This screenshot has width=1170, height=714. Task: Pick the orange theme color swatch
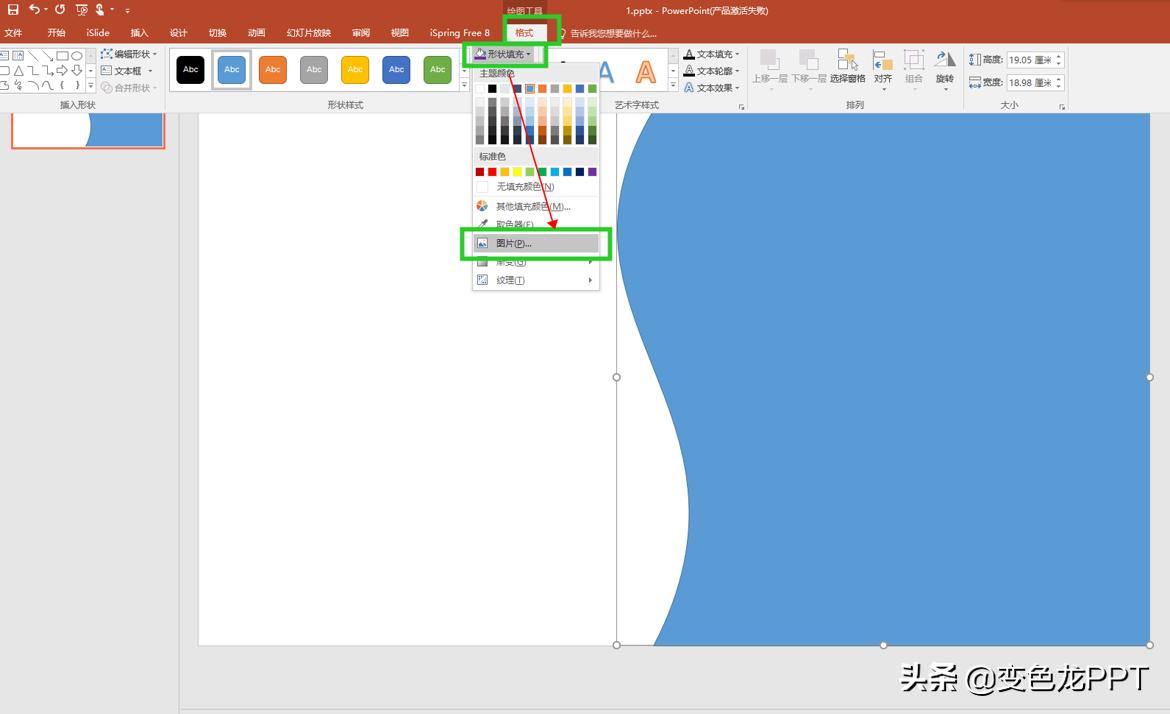tap(542, 89)
